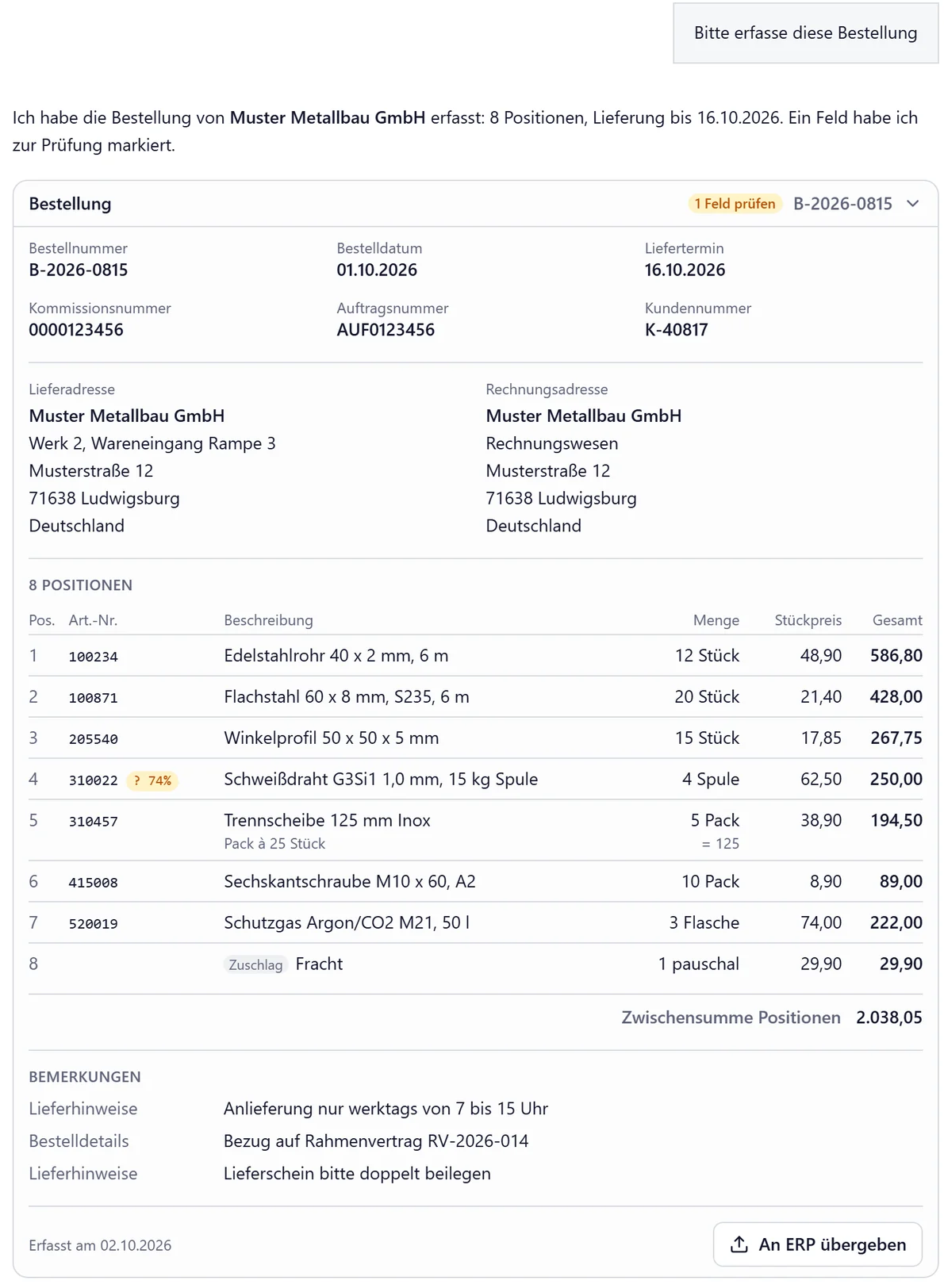Select the Bestelldatum value 01.10.2026
The width and height of the screenshot is (944, 1288).
point(377,270)
